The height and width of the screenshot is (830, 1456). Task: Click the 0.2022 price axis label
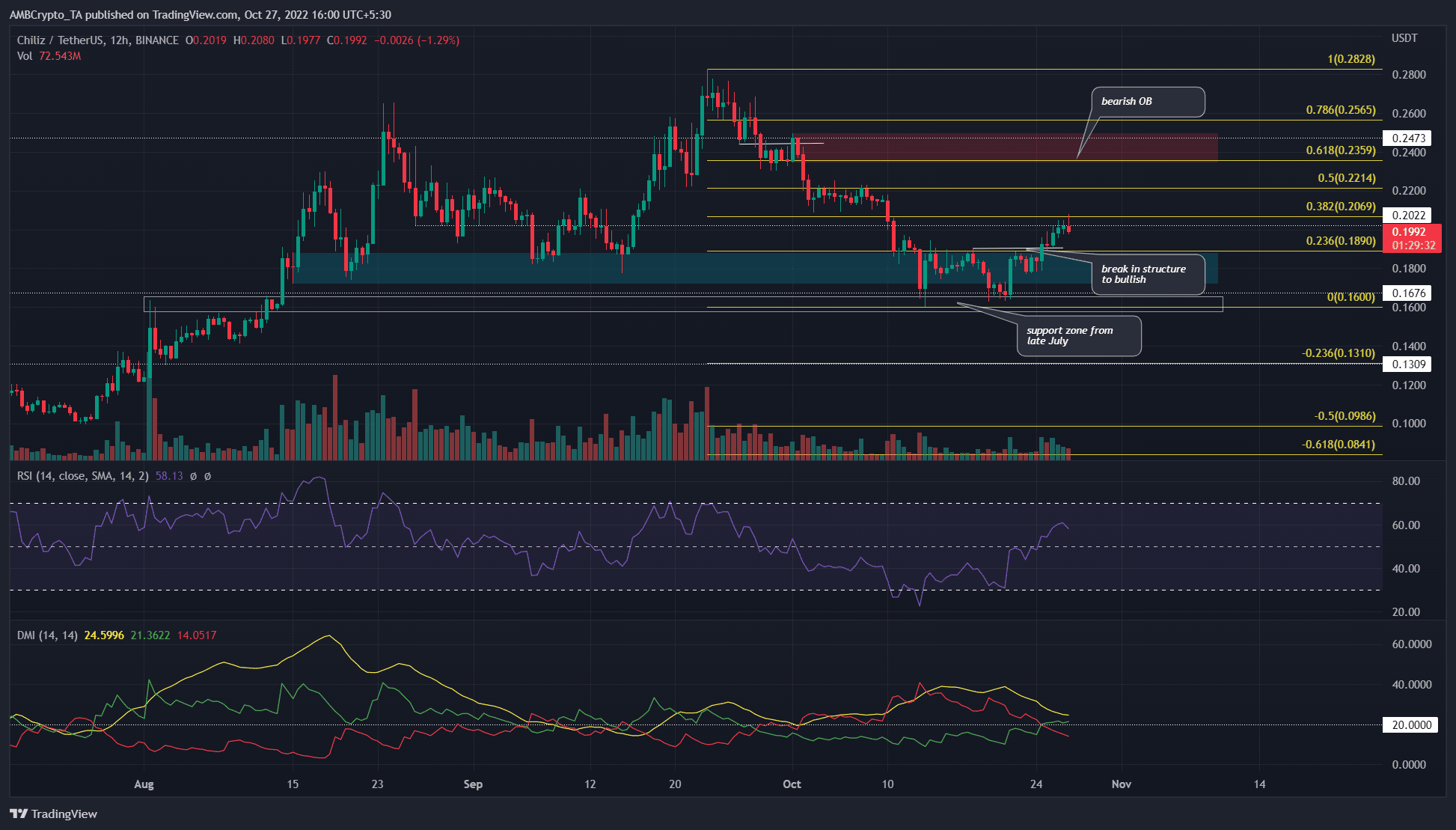pyautogui.click(x=1408, y=216)
